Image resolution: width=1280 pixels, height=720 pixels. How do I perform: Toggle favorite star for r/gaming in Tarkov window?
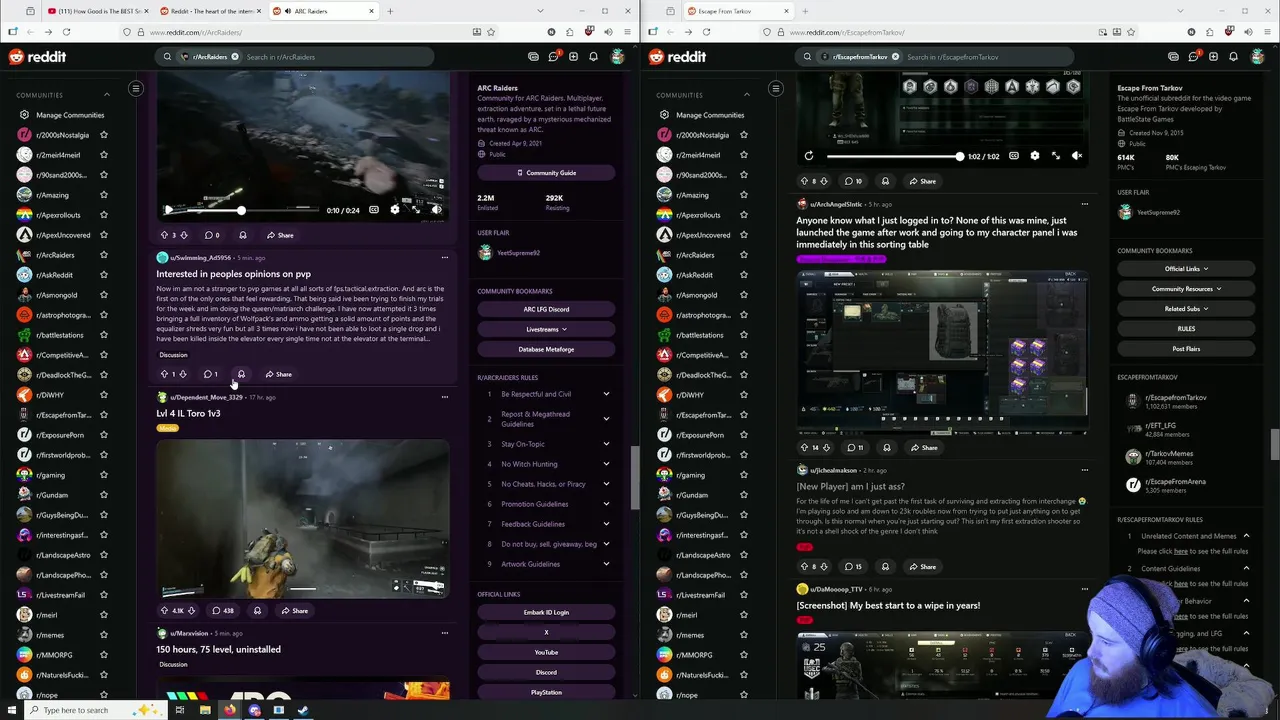[x=744, y=475]
